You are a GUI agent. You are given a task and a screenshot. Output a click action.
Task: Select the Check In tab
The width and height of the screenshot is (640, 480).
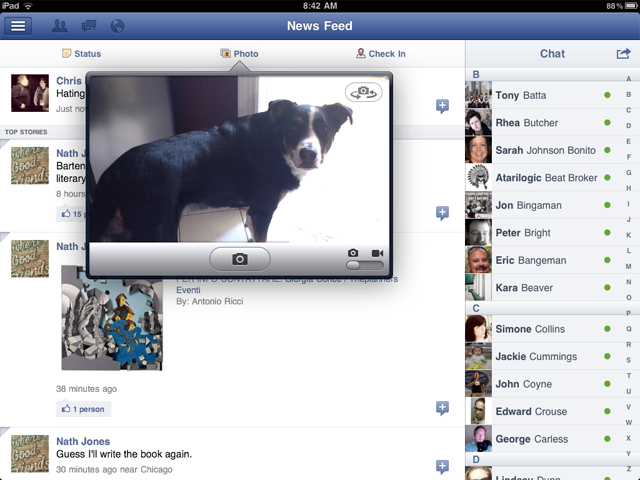click(x=381, y=53)
